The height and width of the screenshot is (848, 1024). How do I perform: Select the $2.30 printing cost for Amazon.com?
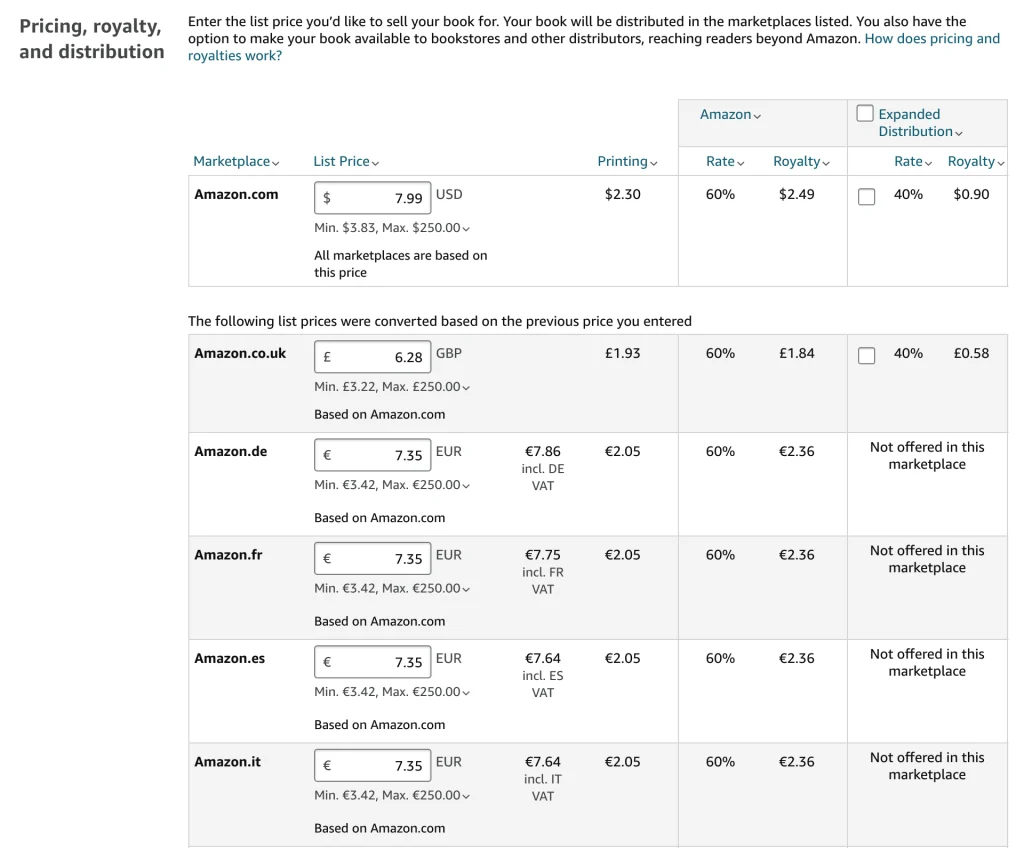[x=622, y=194]
